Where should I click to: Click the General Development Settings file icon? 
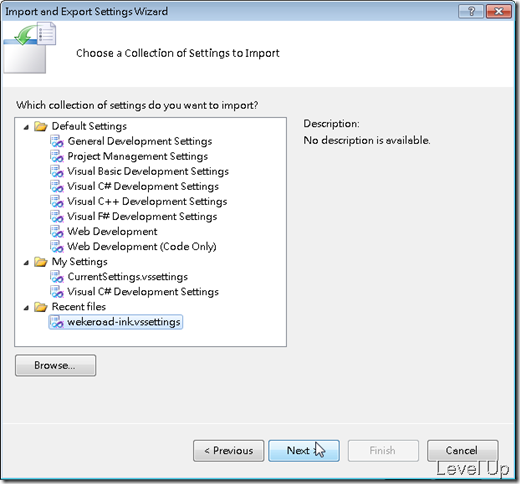(x=57, y=141)
